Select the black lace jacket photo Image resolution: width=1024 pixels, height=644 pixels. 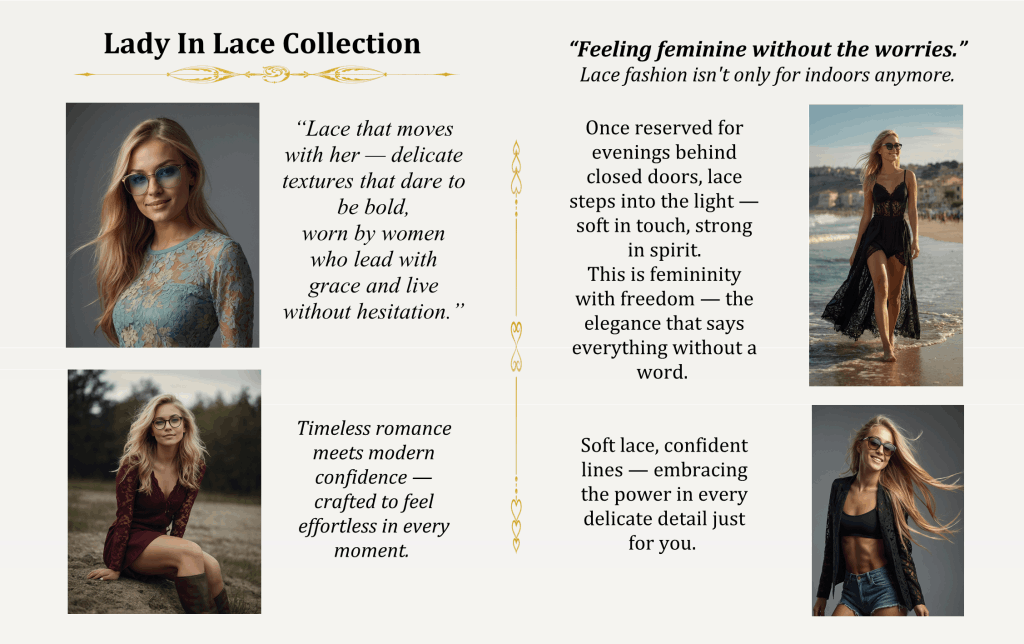click(887, 510)
